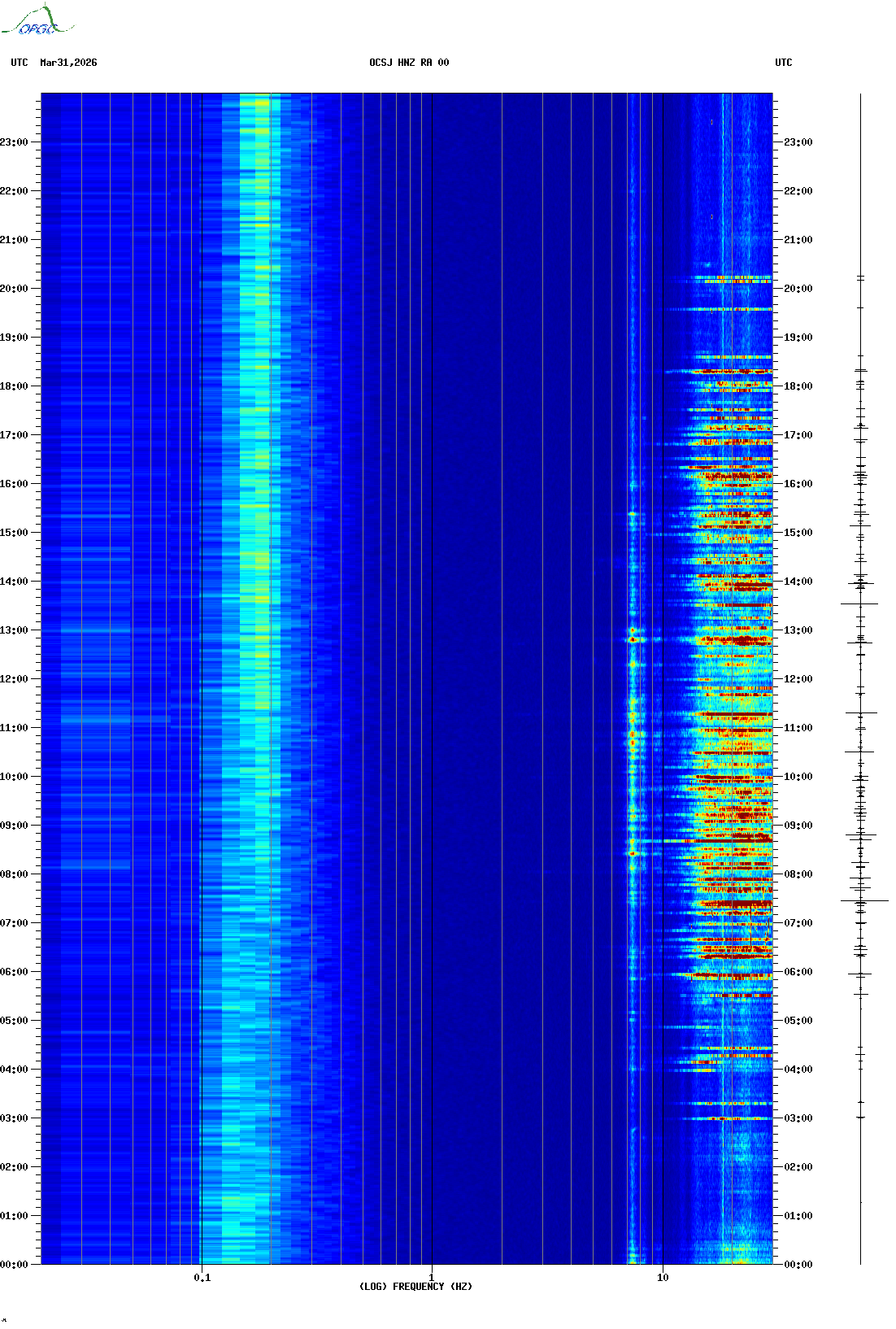Click the 03:00 label on the right axis
Image resolution: width=896 pixels, height=1329 pixels.
(x=798, y=1118)
